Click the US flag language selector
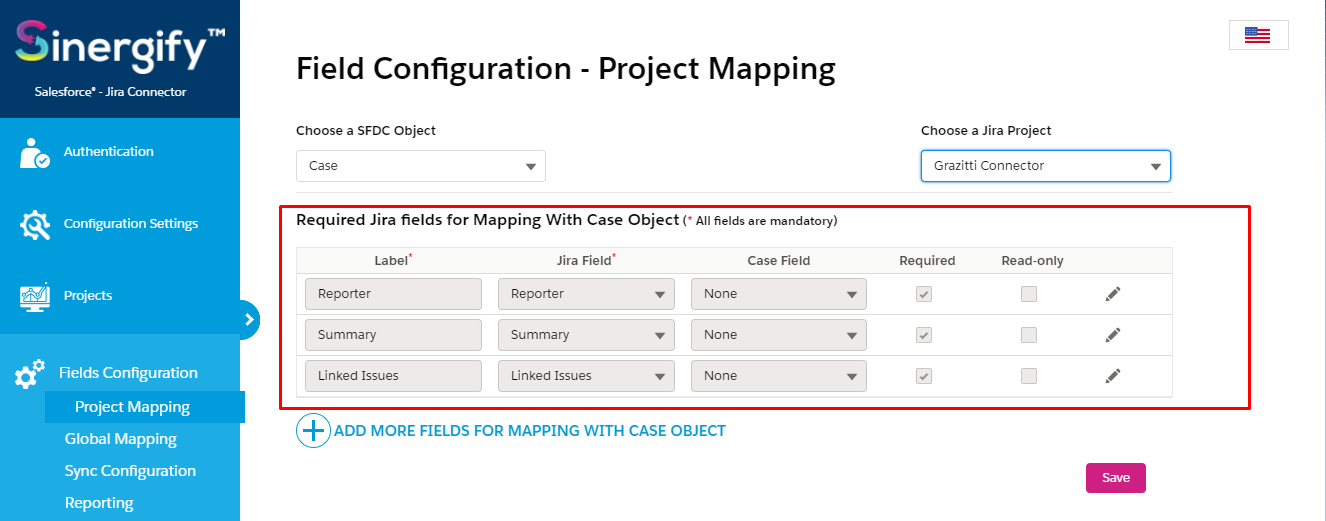 coord(1258,35)
